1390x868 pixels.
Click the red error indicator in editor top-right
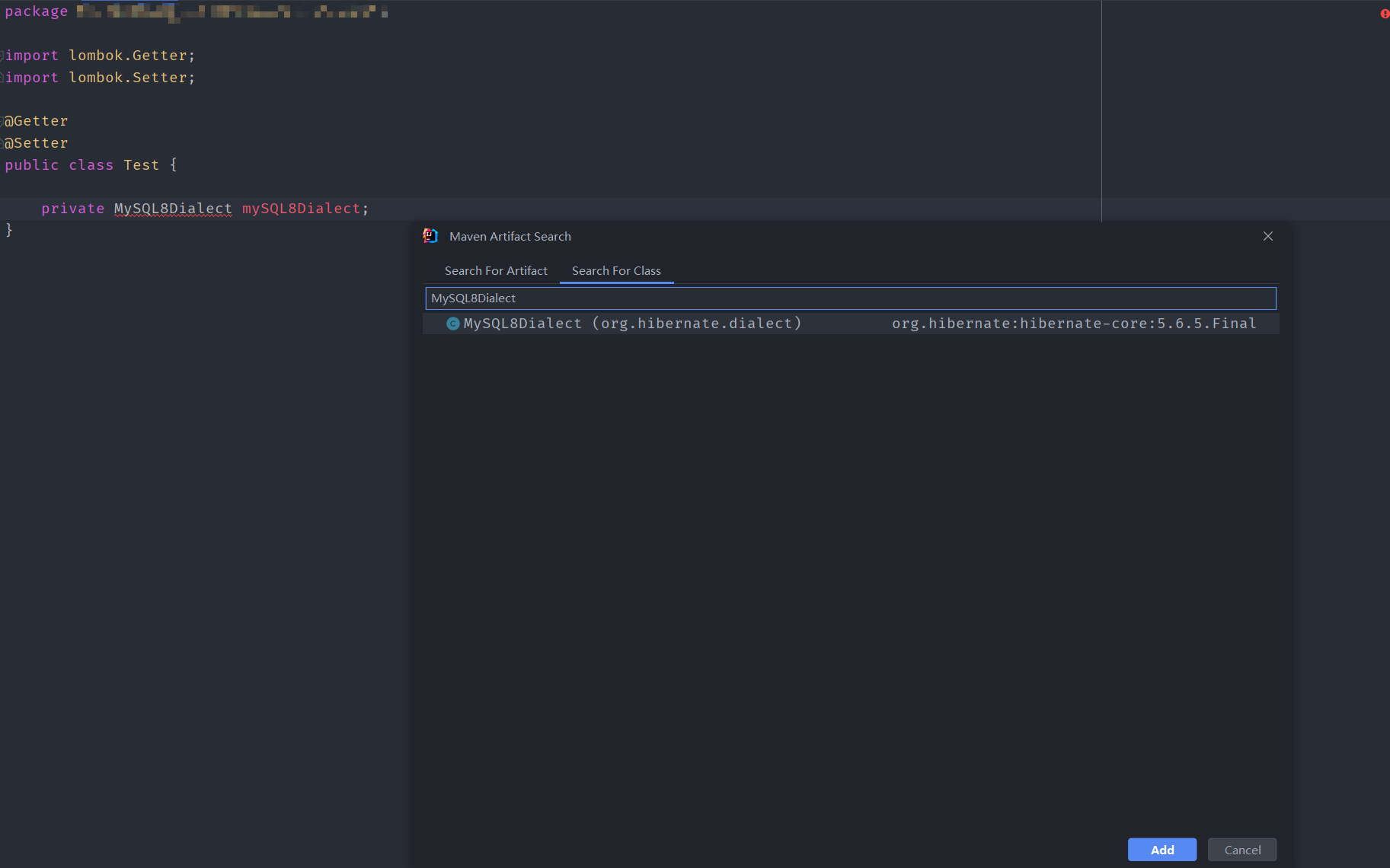[x=1385, y=13]
